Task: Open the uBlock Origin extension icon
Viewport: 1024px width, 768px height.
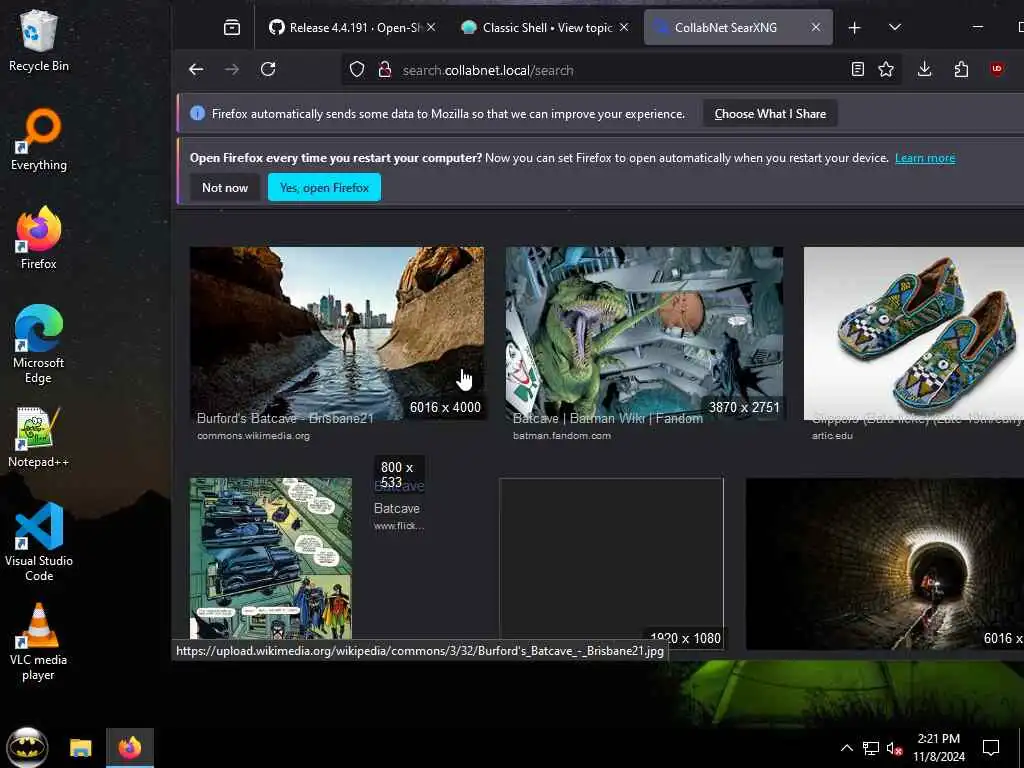Action: pos(997,69)
